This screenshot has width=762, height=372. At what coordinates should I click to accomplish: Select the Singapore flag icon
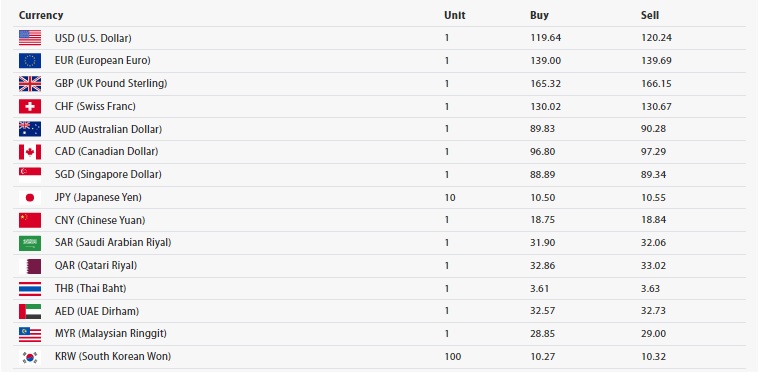[30, 175]
